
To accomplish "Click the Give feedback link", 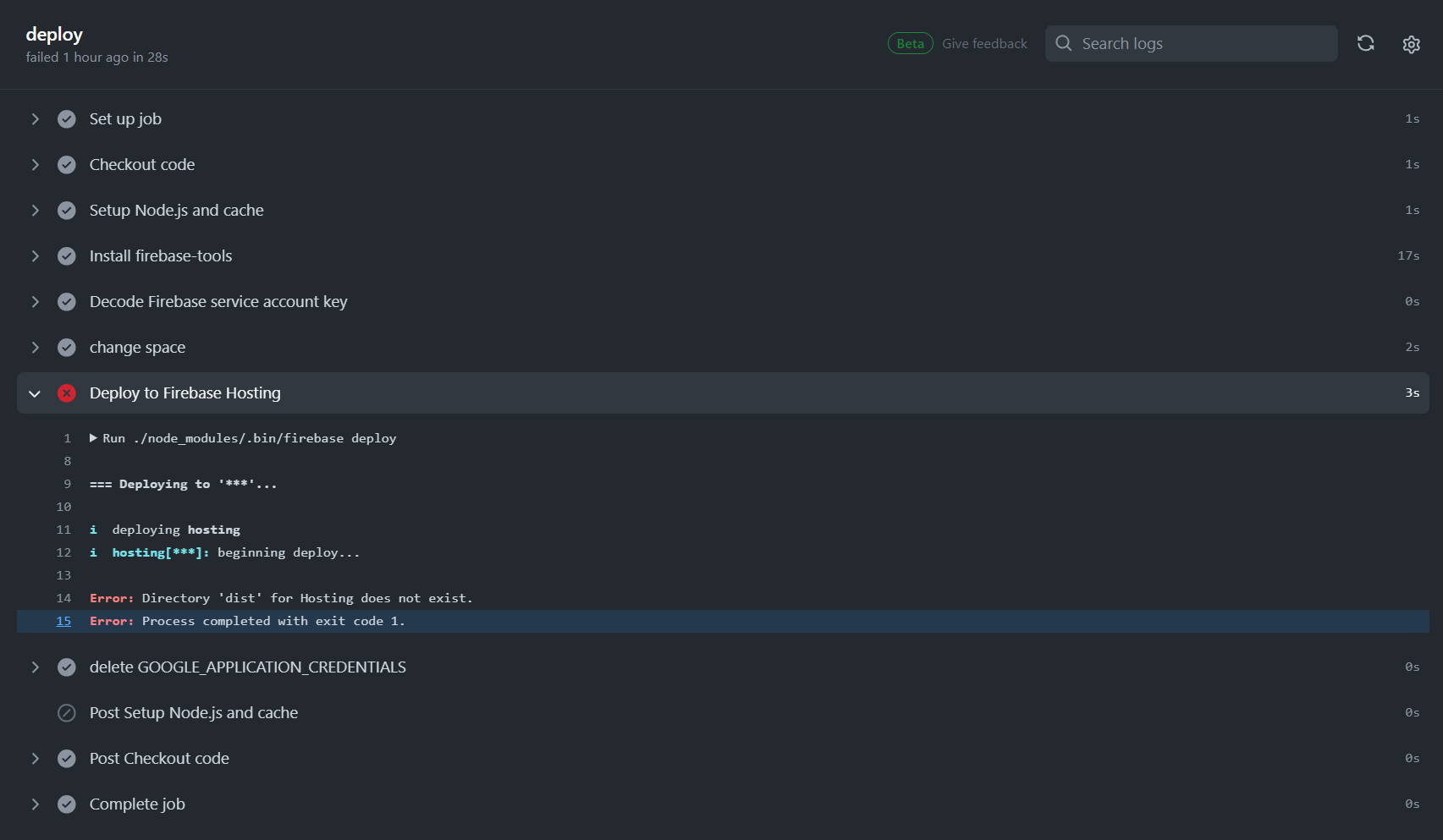I will point(984,44).
